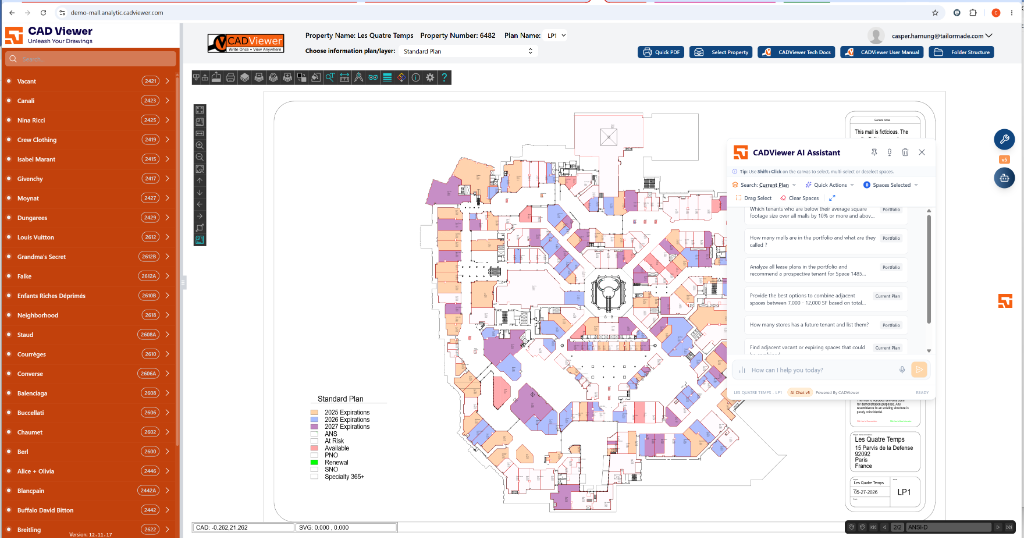This screenshot has height=538, width=1024.
Task: Open CADViewer User Manual
Action: click(882, 52)
